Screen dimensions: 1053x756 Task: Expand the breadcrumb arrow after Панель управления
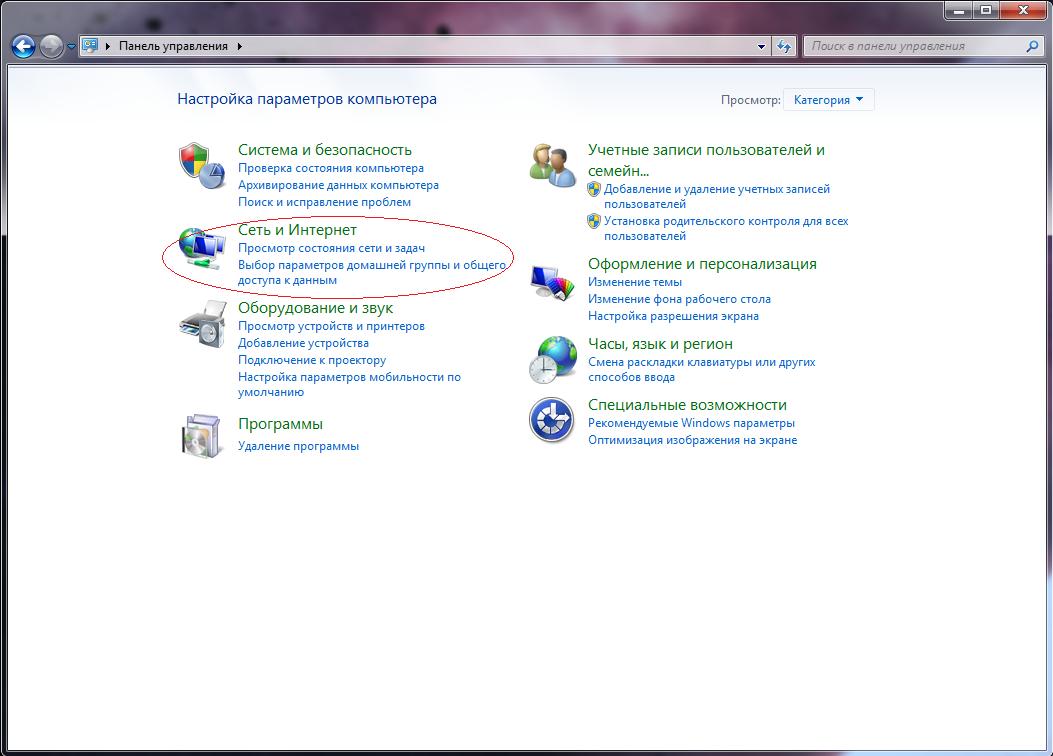240,46
